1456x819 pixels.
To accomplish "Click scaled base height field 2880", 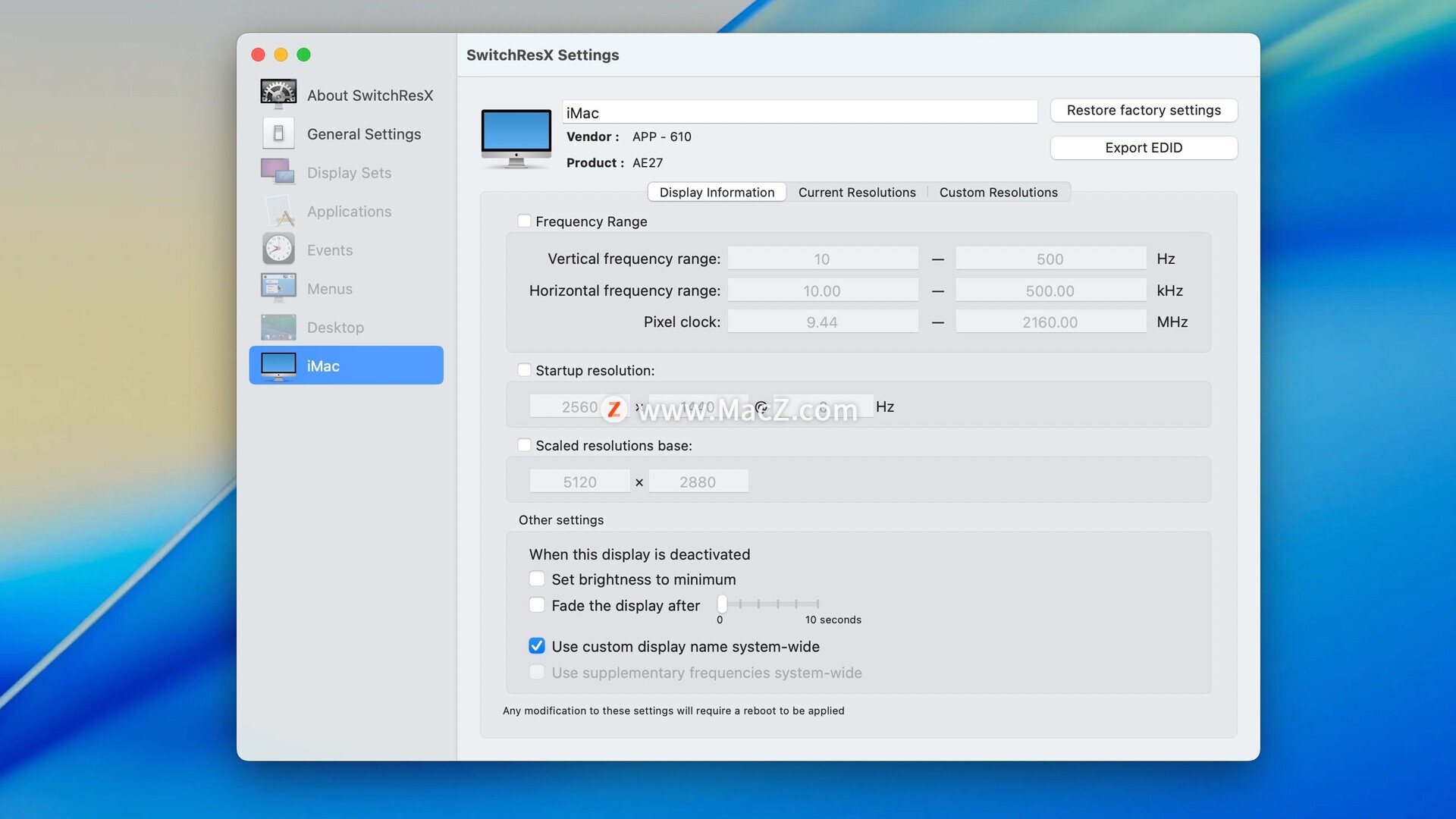I will (x=698, y=482).
